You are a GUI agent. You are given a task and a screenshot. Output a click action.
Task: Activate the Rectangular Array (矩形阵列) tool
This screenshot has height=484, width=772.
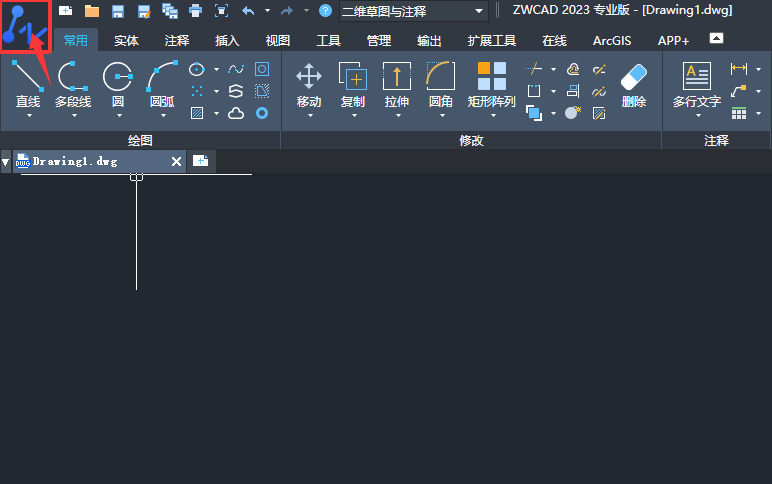click(x=491, y=84)
